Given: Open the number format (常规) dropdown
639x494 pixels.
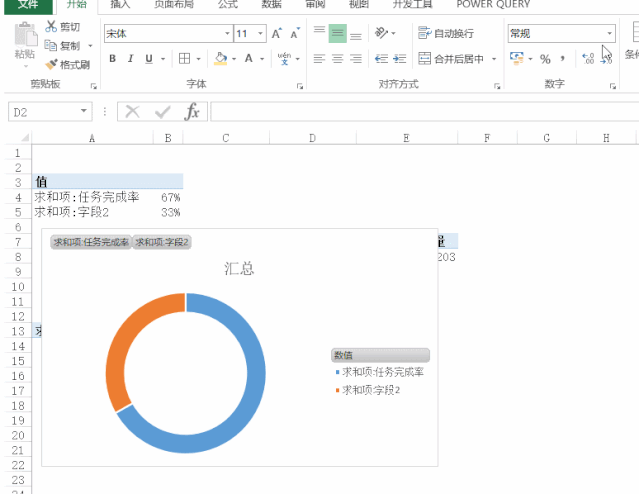Looking at the screenshot, I should coord(610,33).
